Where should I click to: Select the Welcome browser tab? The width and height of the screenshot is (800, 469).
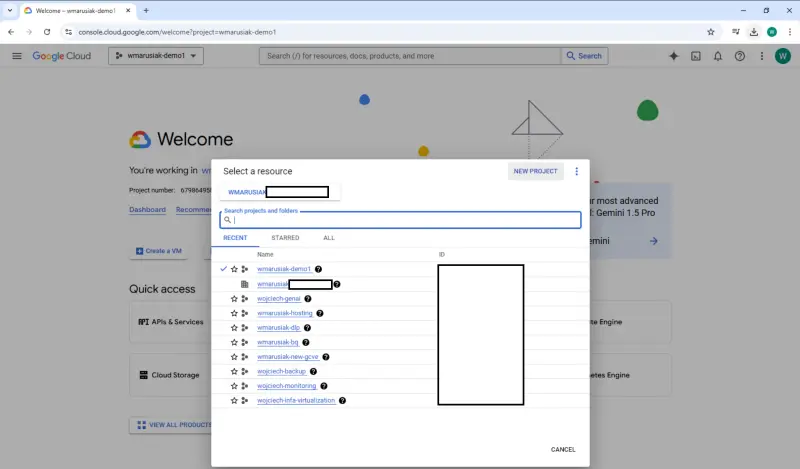[x=78, y=10]
